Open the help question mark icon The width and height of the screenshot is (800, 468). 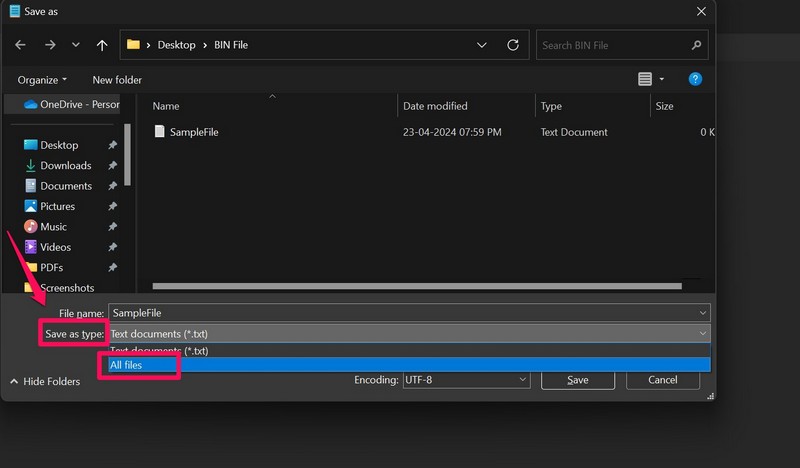[x=695, y=79]
